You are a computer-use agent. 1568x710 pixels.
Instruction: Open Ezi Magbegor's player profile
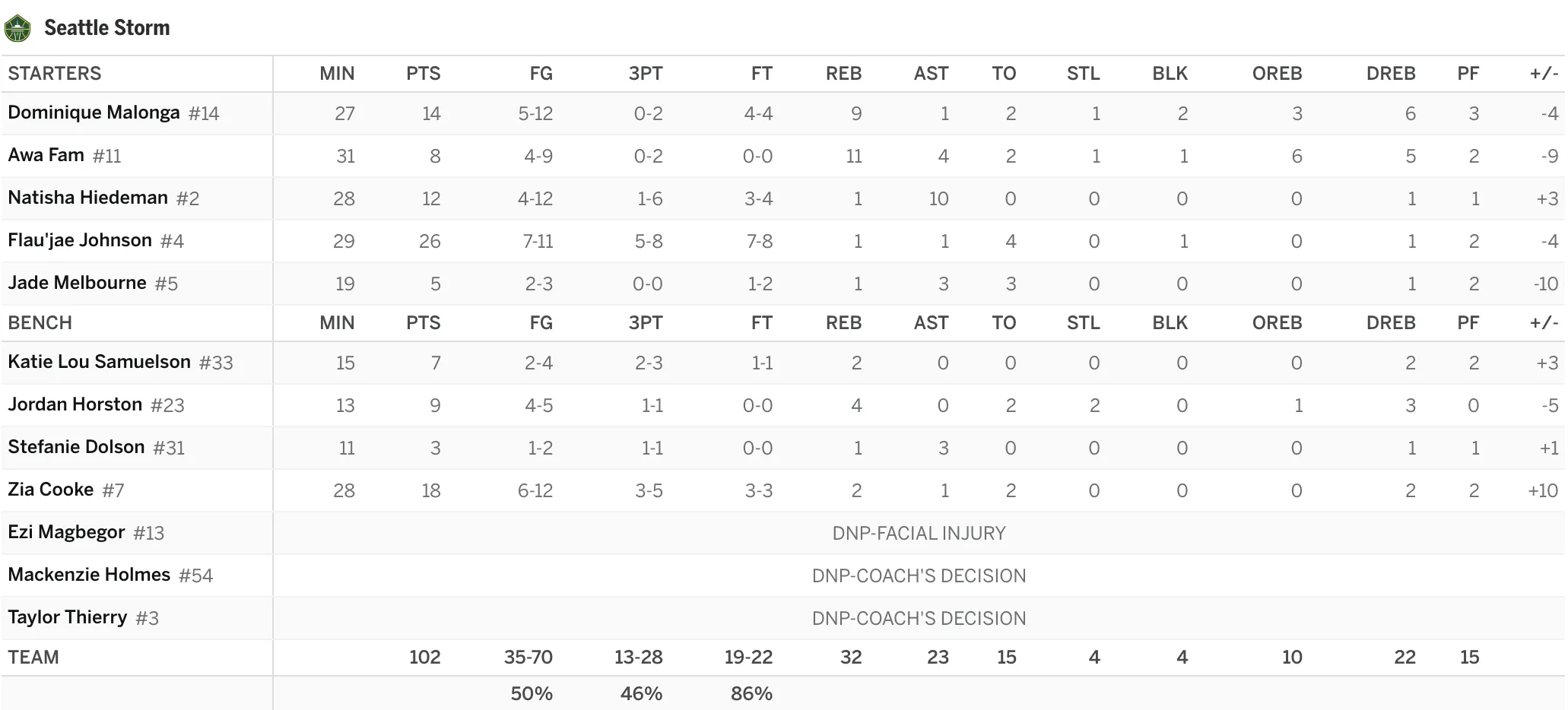pyautogui.click(x=66, y=532)
